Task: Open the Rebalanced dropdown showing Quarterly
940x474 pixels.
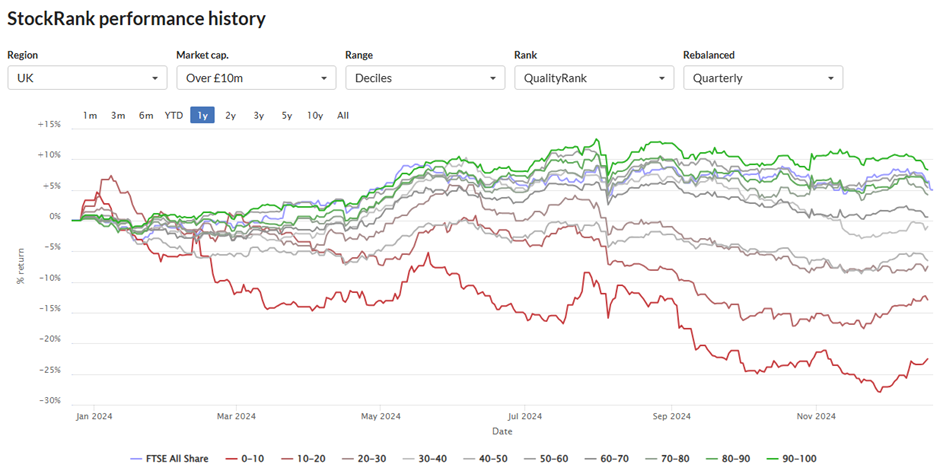Action: click(x=763, y=78)
